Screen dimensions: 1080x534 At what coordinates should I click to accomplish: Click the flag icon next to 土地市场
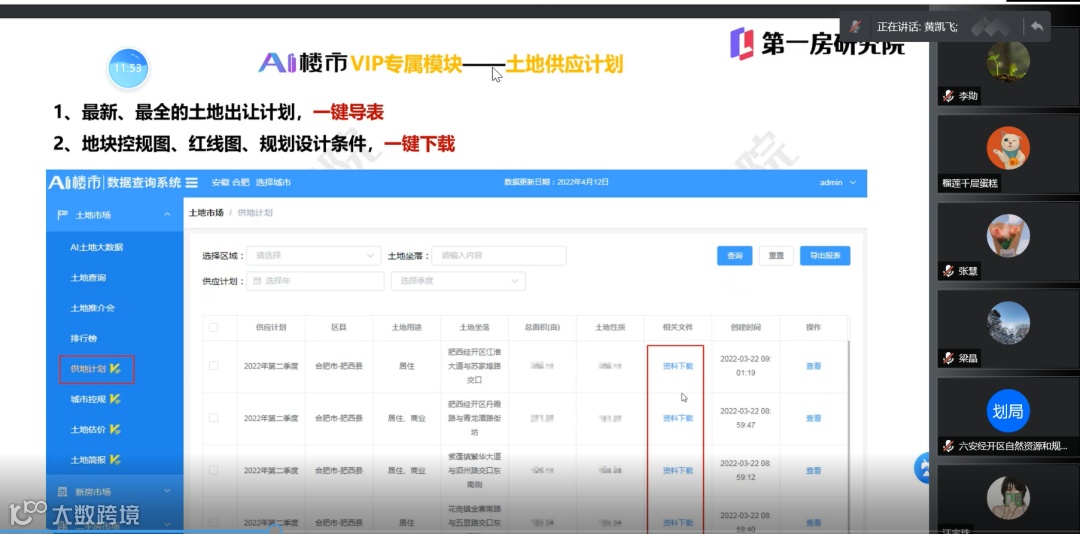tap(62, 215)
